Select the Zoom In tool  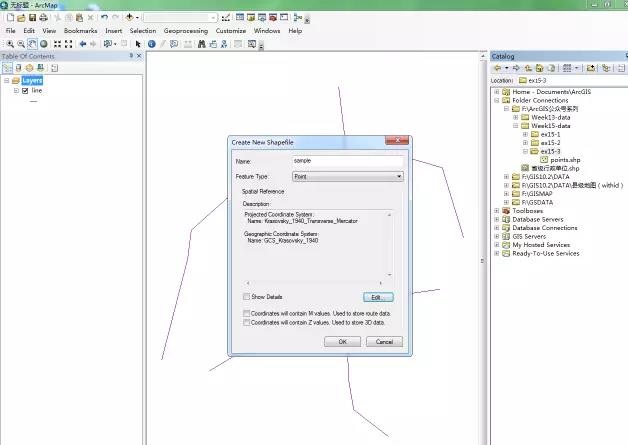(x=10, y=44)
